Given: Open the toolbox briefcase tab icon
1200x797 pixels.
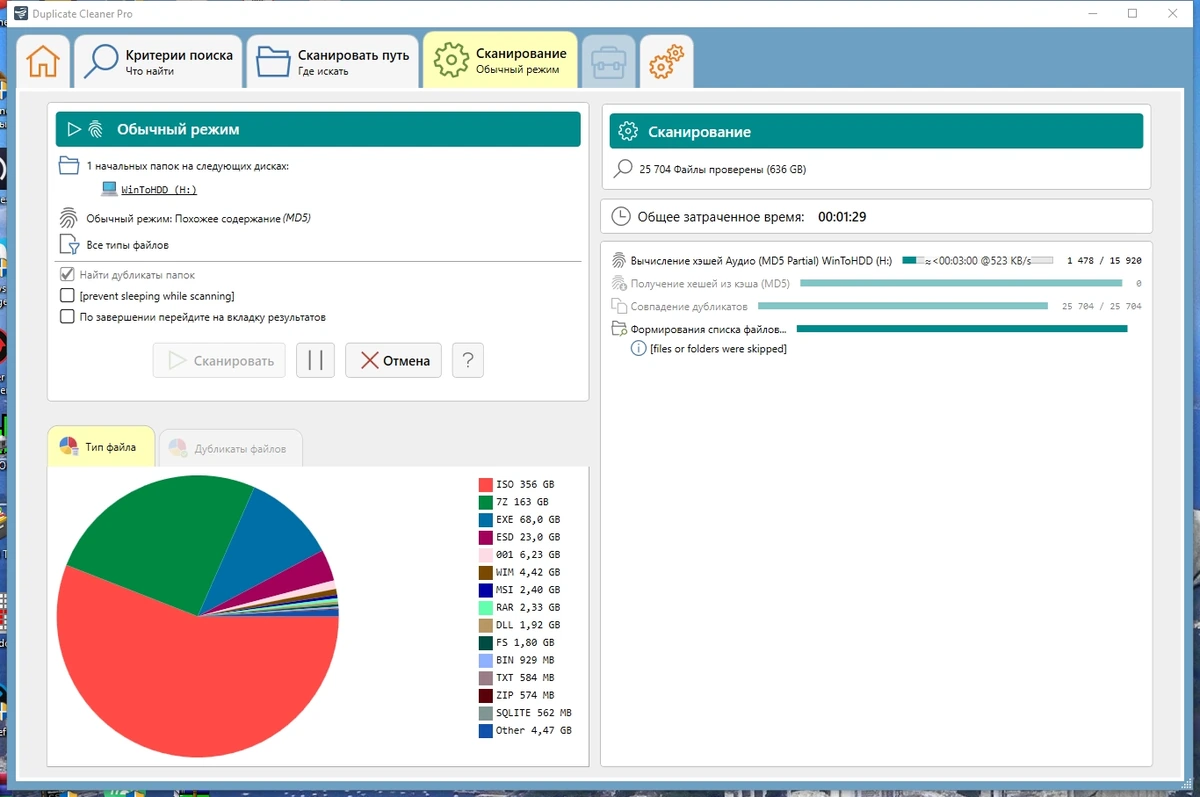Looking at the screenshot, I should pos(609,62).
